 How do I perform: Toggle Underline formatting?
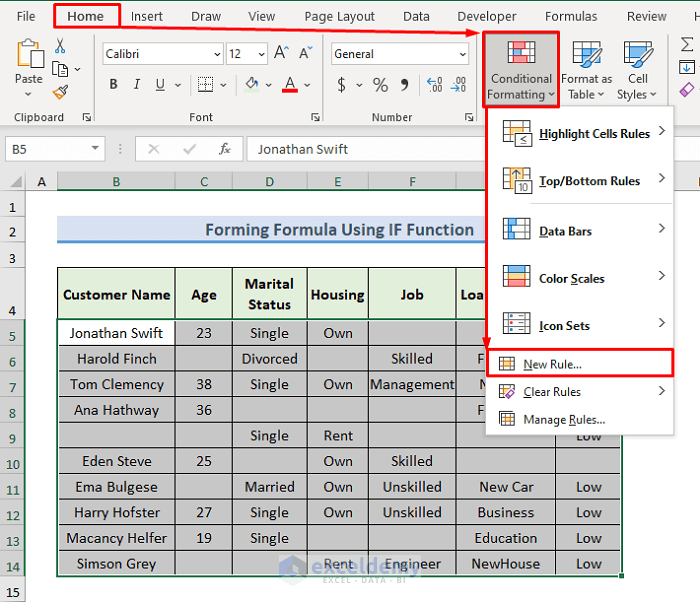click(160, 84)
